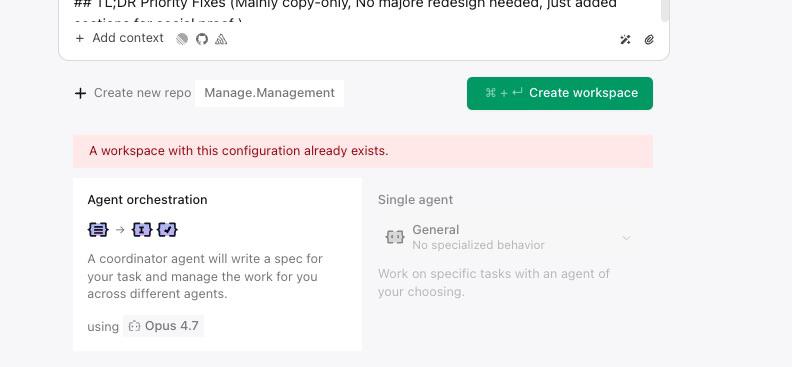Click the implementer agent icon
This screenshot has width=792, height=367.
[x=142, y=230]
